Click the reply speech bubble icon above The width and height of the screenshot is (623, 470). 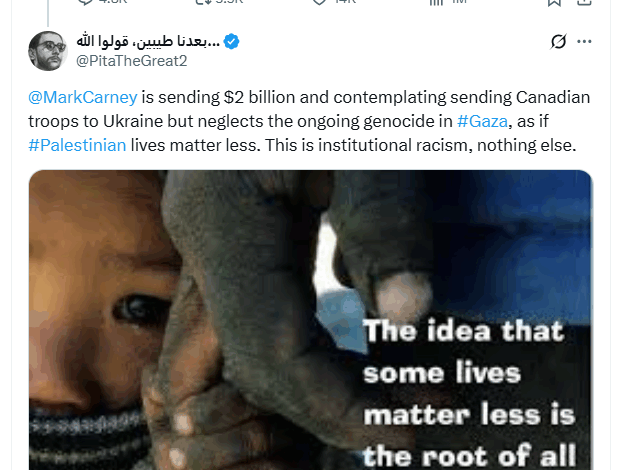point(85,2)
